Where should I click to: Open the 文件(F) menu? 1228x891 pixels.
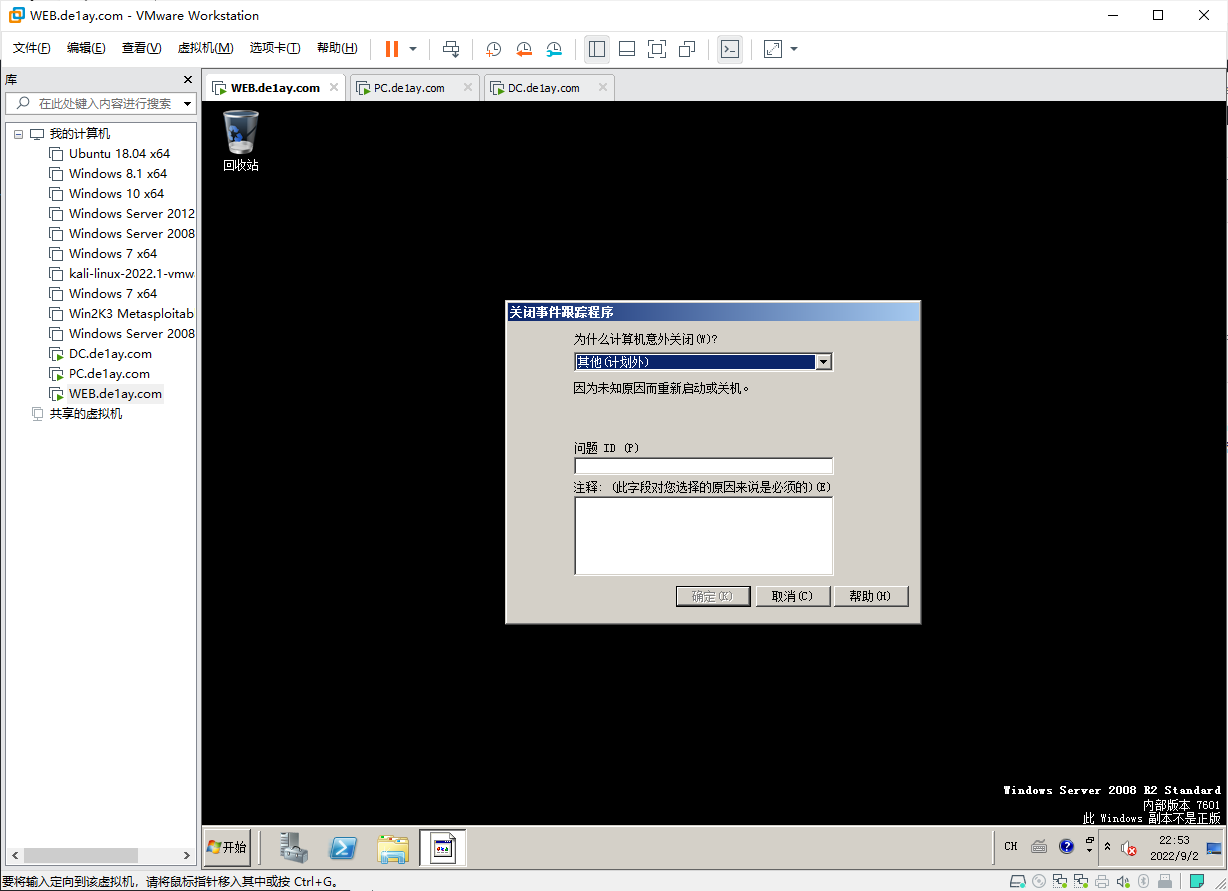pyautogui.click(x=32, y=48)
